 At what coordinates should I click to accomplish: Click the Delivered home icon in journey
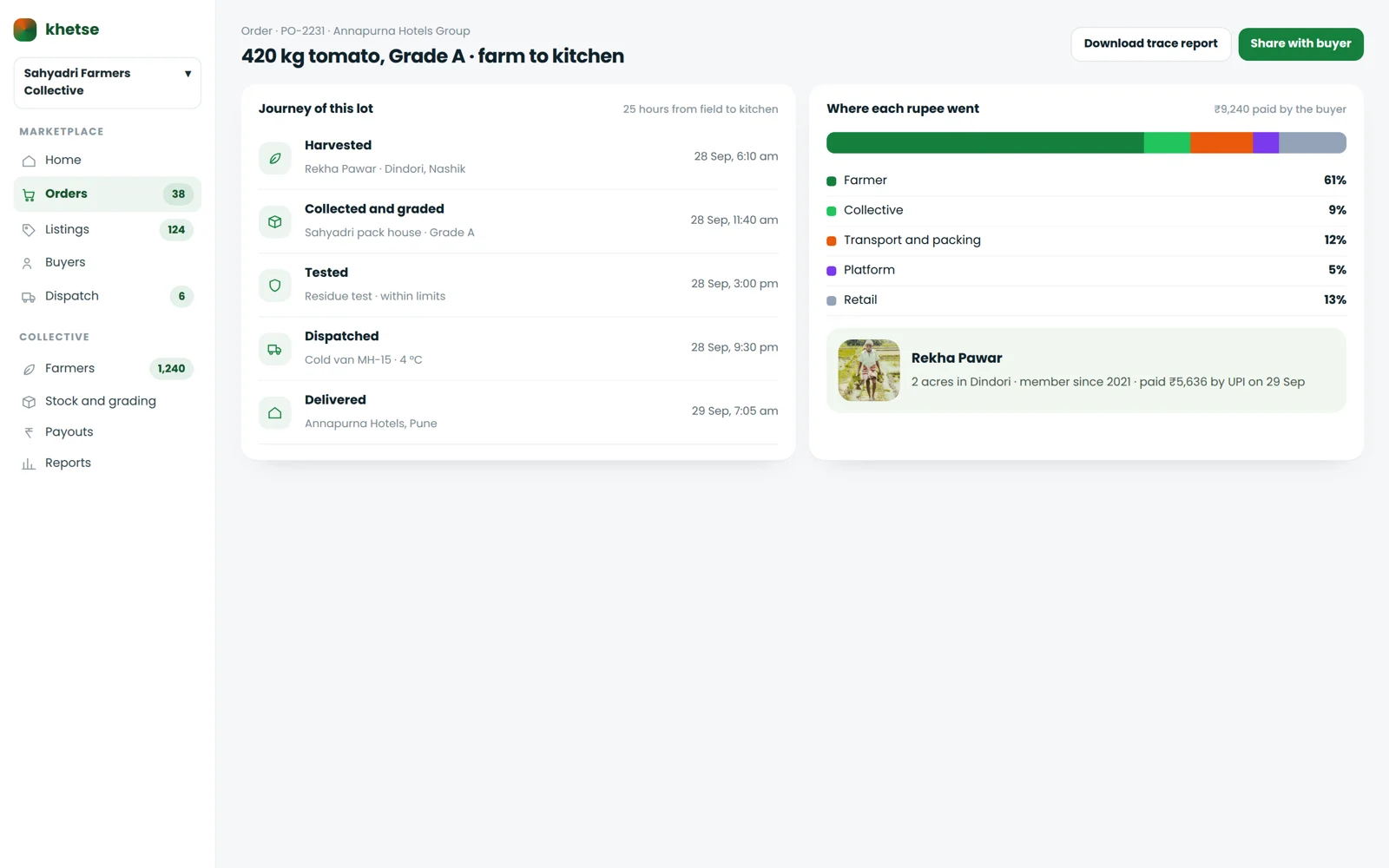click(x=275, y=413)
